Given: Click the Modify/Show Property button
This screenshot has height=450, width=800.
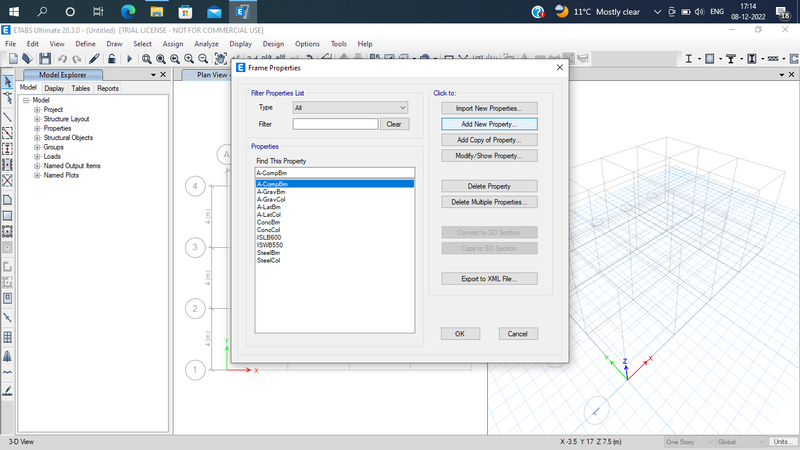Looking at the screenshot, I should pos(489,156).
